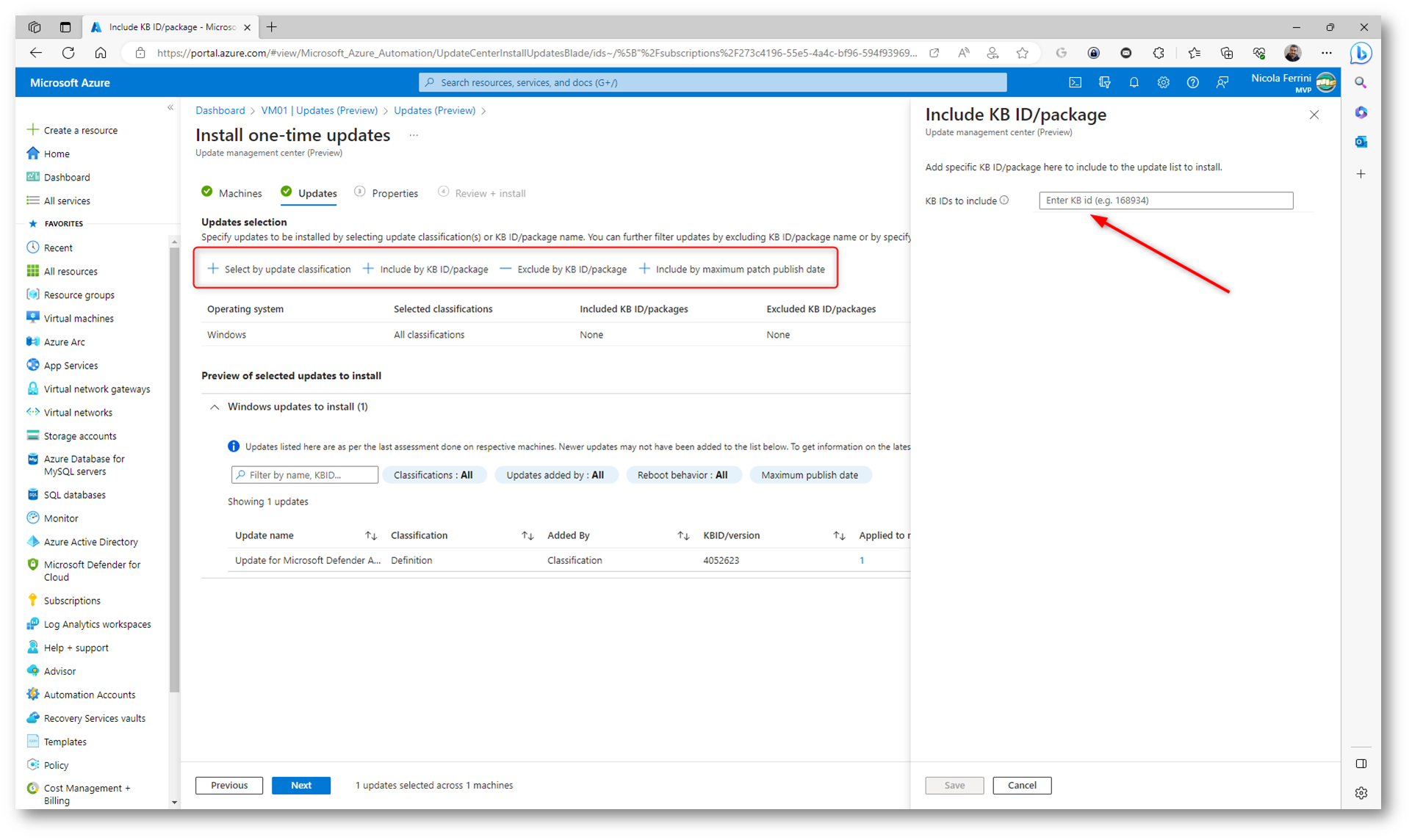Switch to the Machines tab
Image resolution: width=1412 pixels, height=840 pixels.
coord(231,193)
